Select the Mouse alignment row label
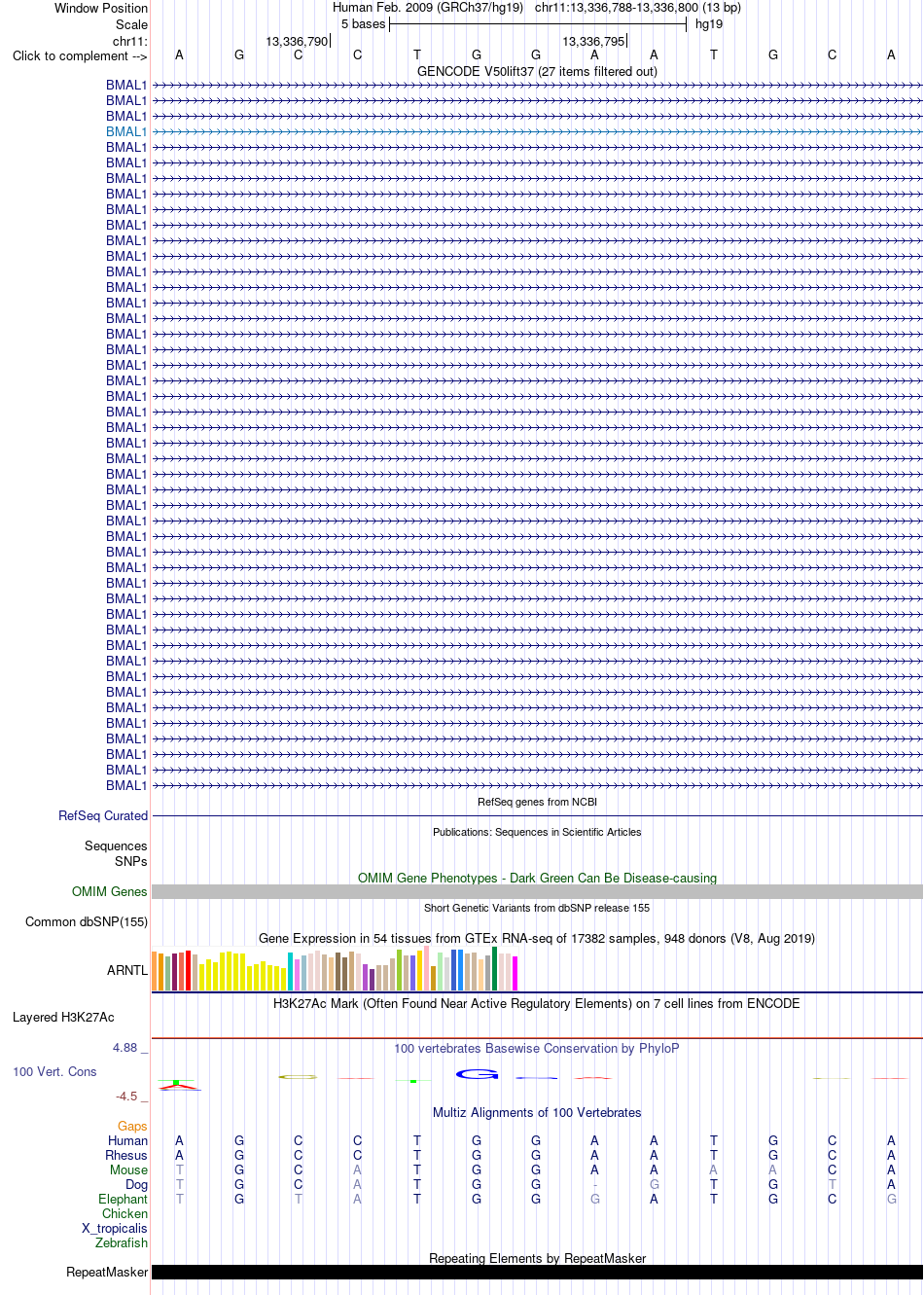The width and height of the screenshot is (924, 1295). pos(128,1169)
